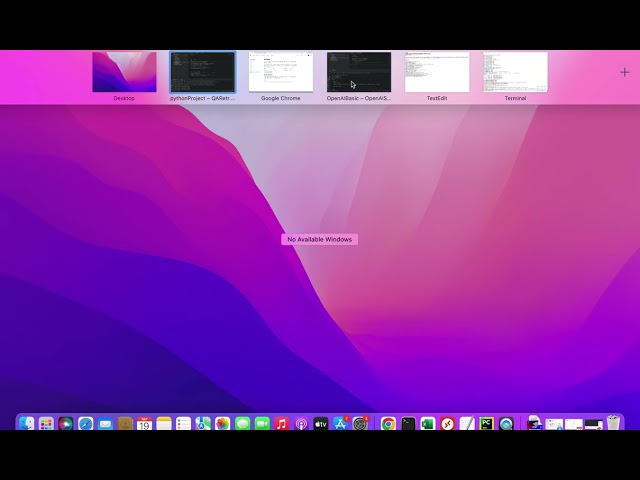
Task: Open Launchpad in the Dock
Action: [46, 424]
